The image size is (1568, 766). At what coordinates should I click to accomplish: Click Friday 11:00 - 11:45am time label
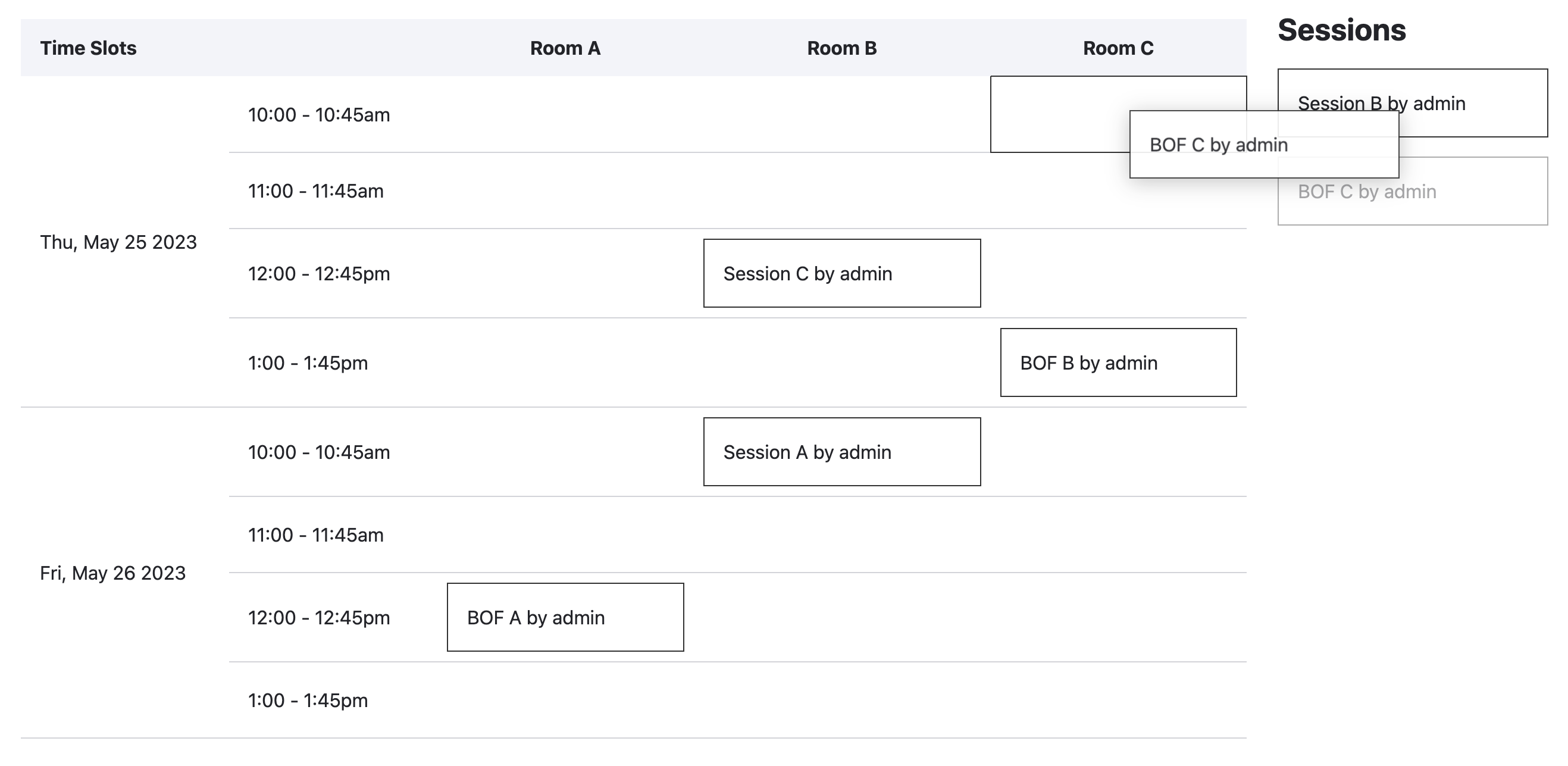pos(316,534)
